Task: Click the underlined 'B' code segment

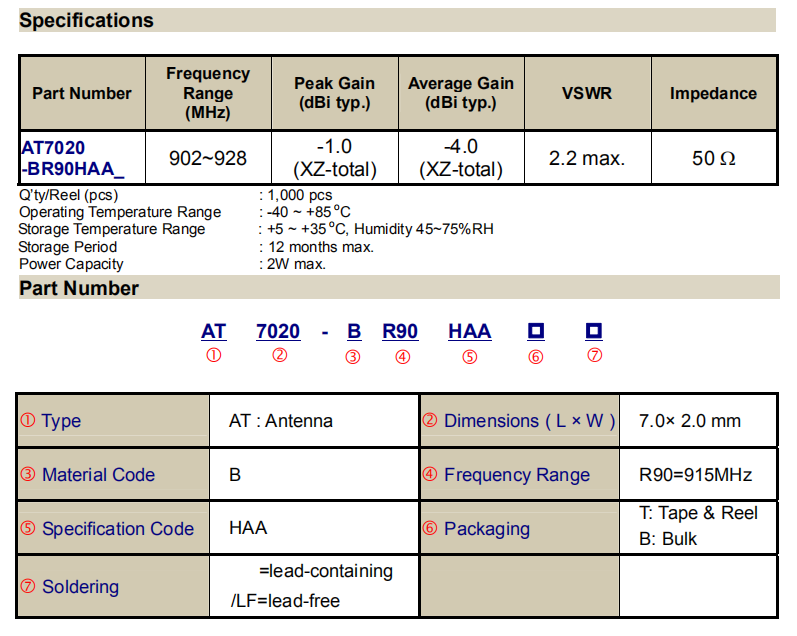Action: (x=354, y=332)
